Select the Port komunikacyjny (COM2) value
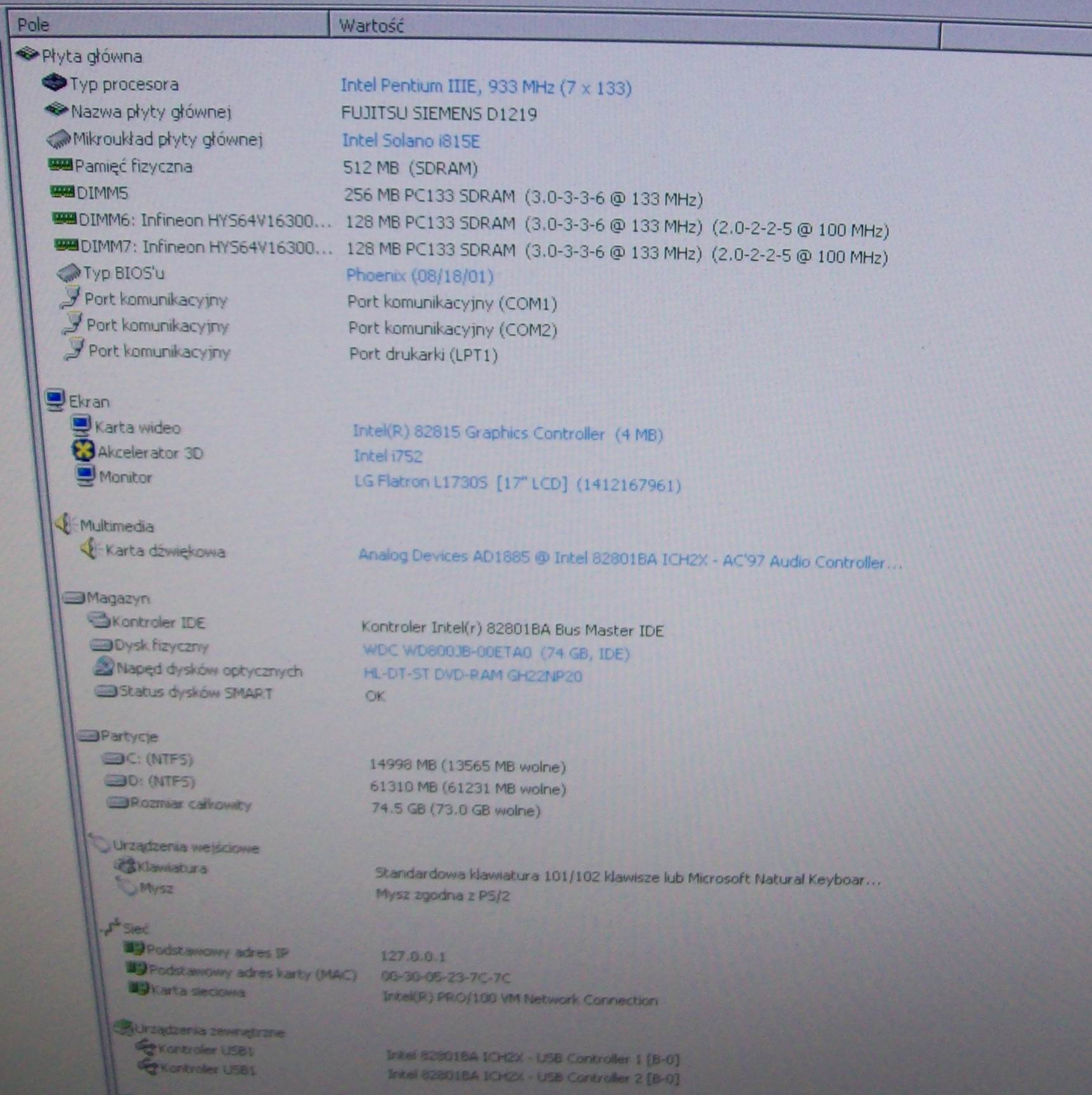The height and width of the screenshot is (1095, 1092). tap(453, 329)
